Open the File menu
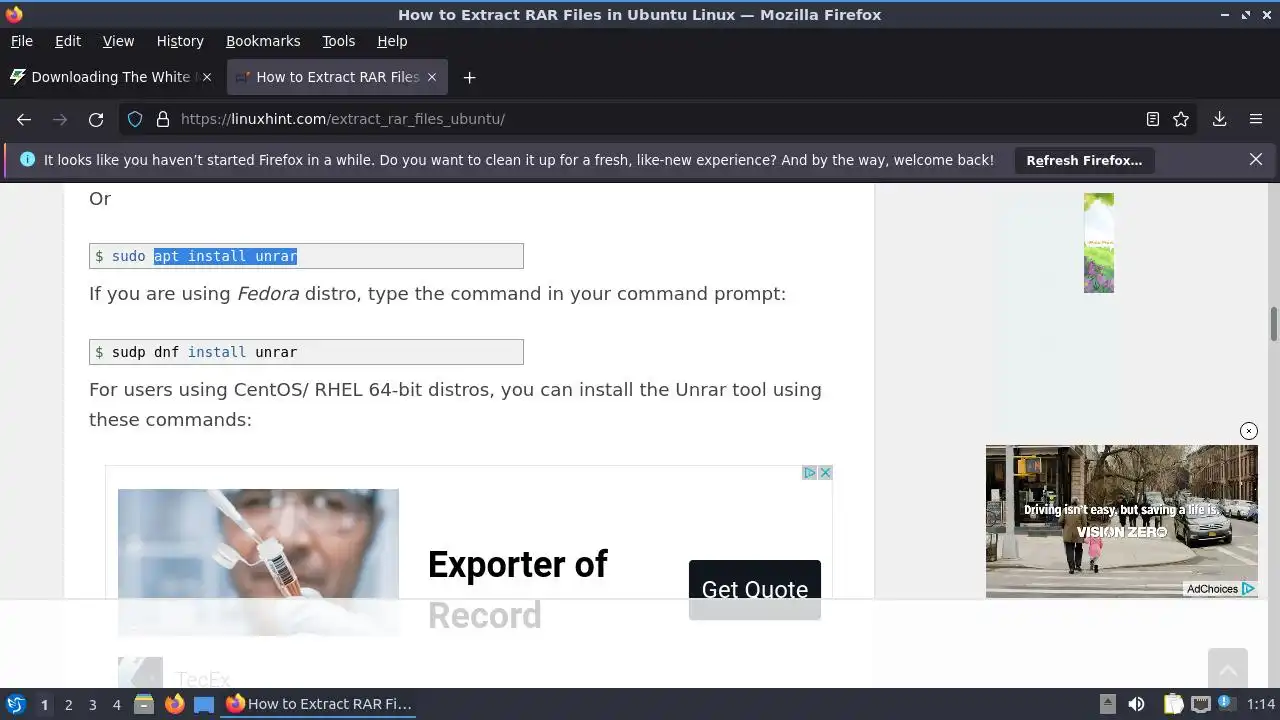This screenshot has width=1280, height=720. [x=21, y=41]
